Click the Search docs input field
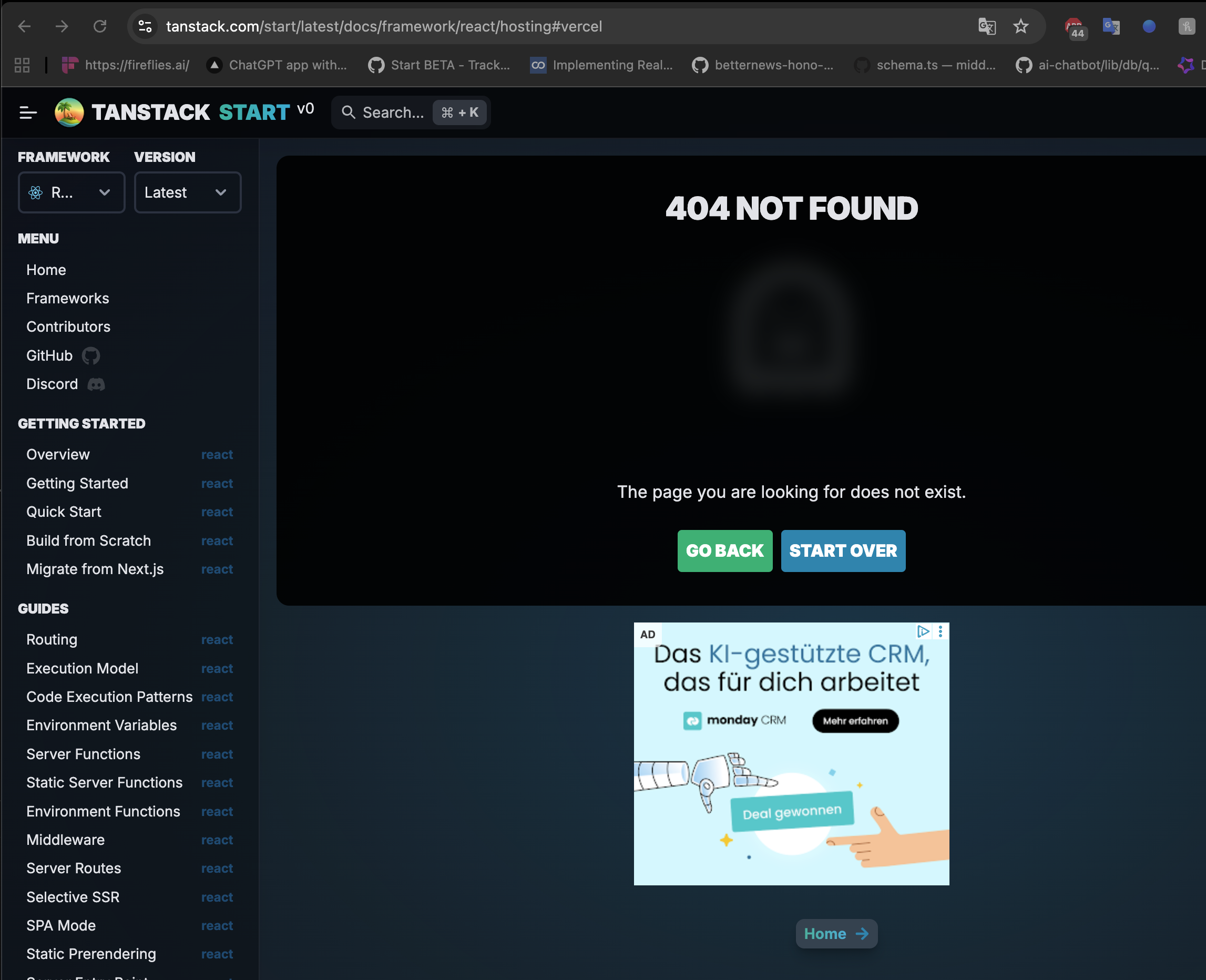Image resolution: width=1206 pixels, height=980 pixels. [393, 113]
